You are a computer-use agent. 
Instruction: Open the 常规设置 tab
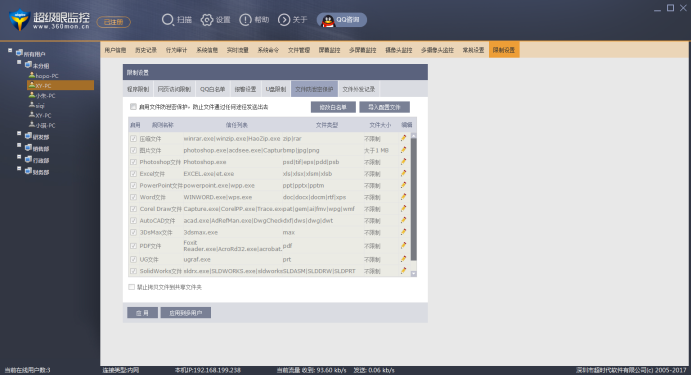tap(473, 50)
